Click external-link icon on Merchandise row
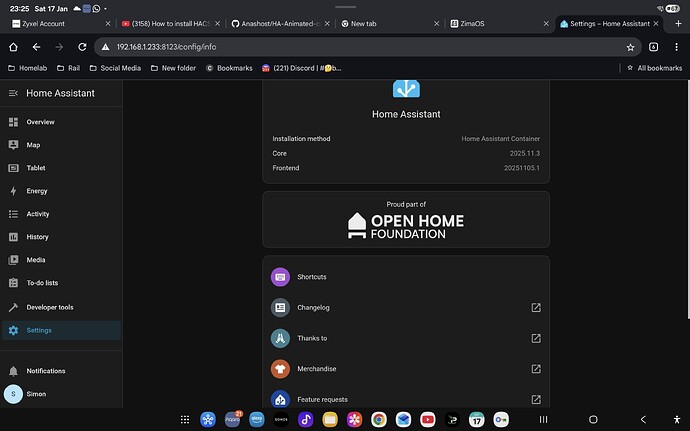 pos(536,369)
